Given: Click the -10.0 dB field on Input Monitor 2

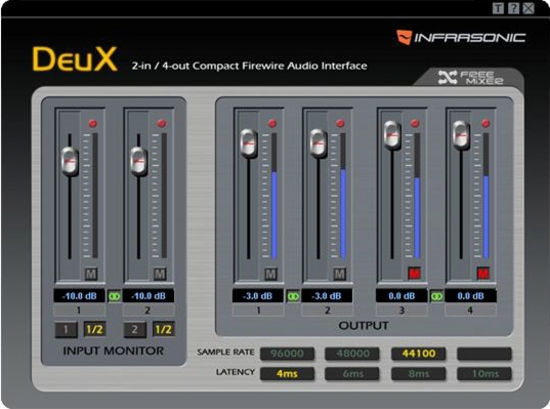Looking at the screenshot, I should point(148,296).
